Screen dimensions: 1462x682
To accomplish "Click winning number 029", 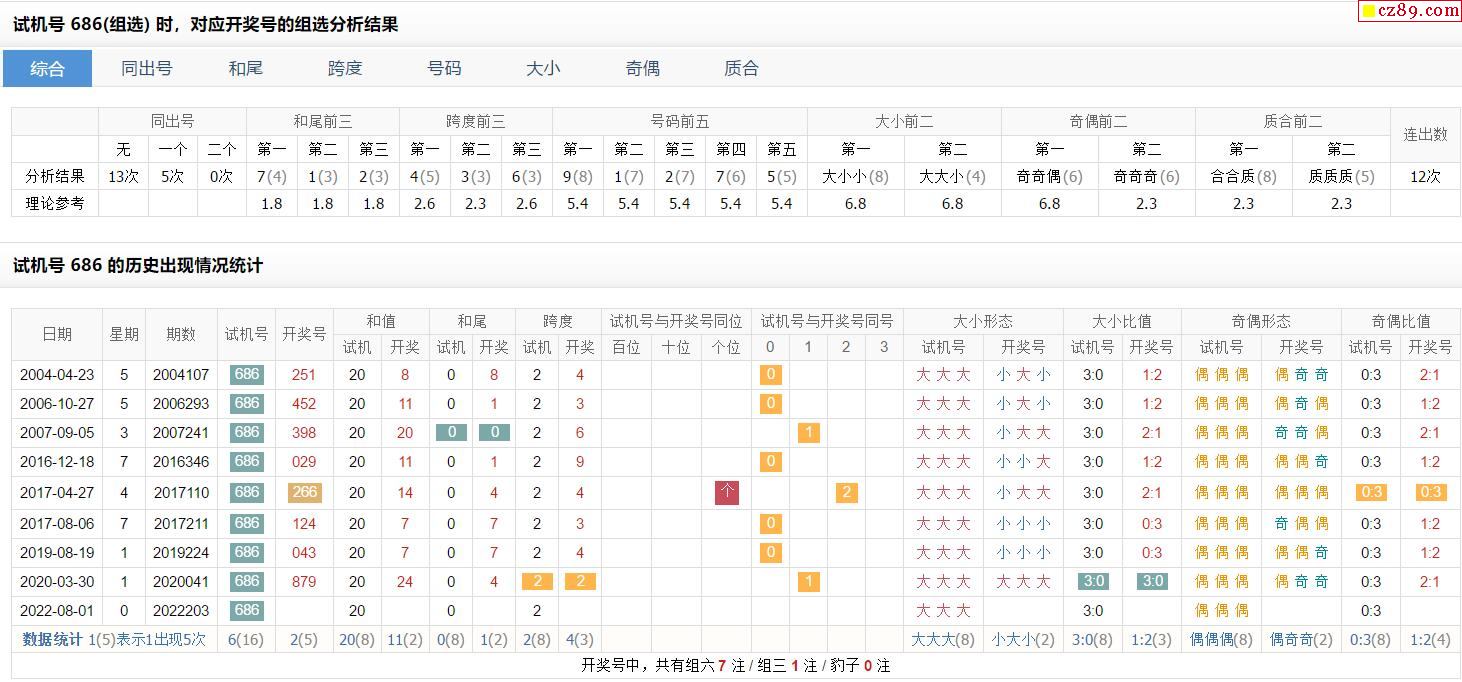I will coord(304,462).
